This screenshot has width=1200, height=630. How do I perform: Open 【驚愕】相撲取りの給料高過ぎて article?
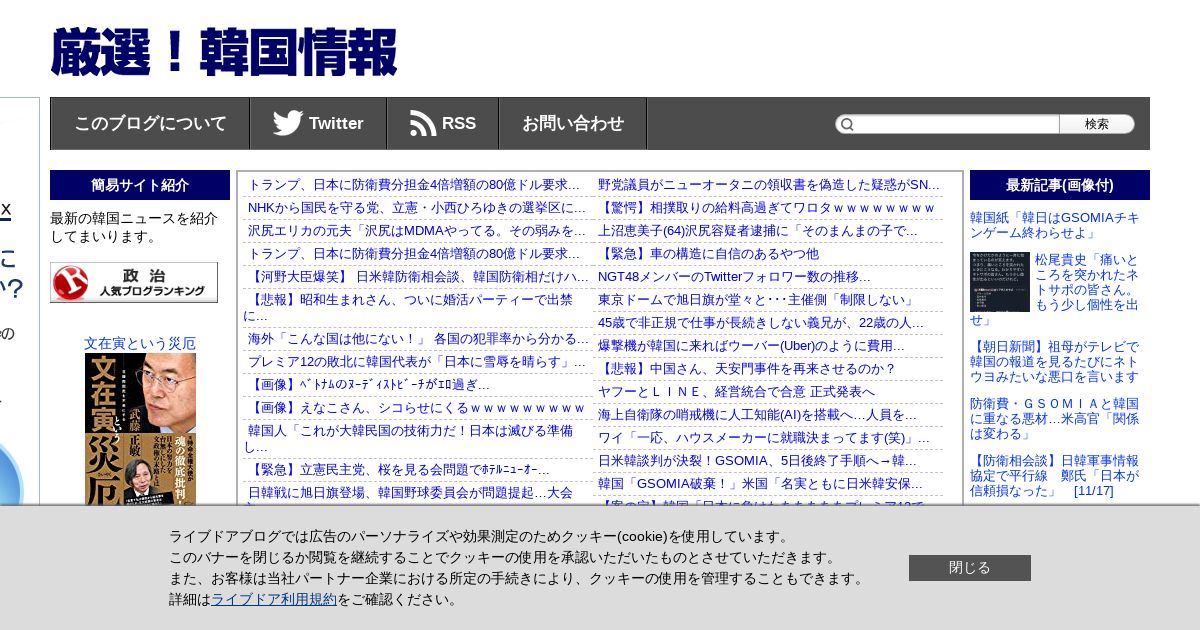[767, 207]
